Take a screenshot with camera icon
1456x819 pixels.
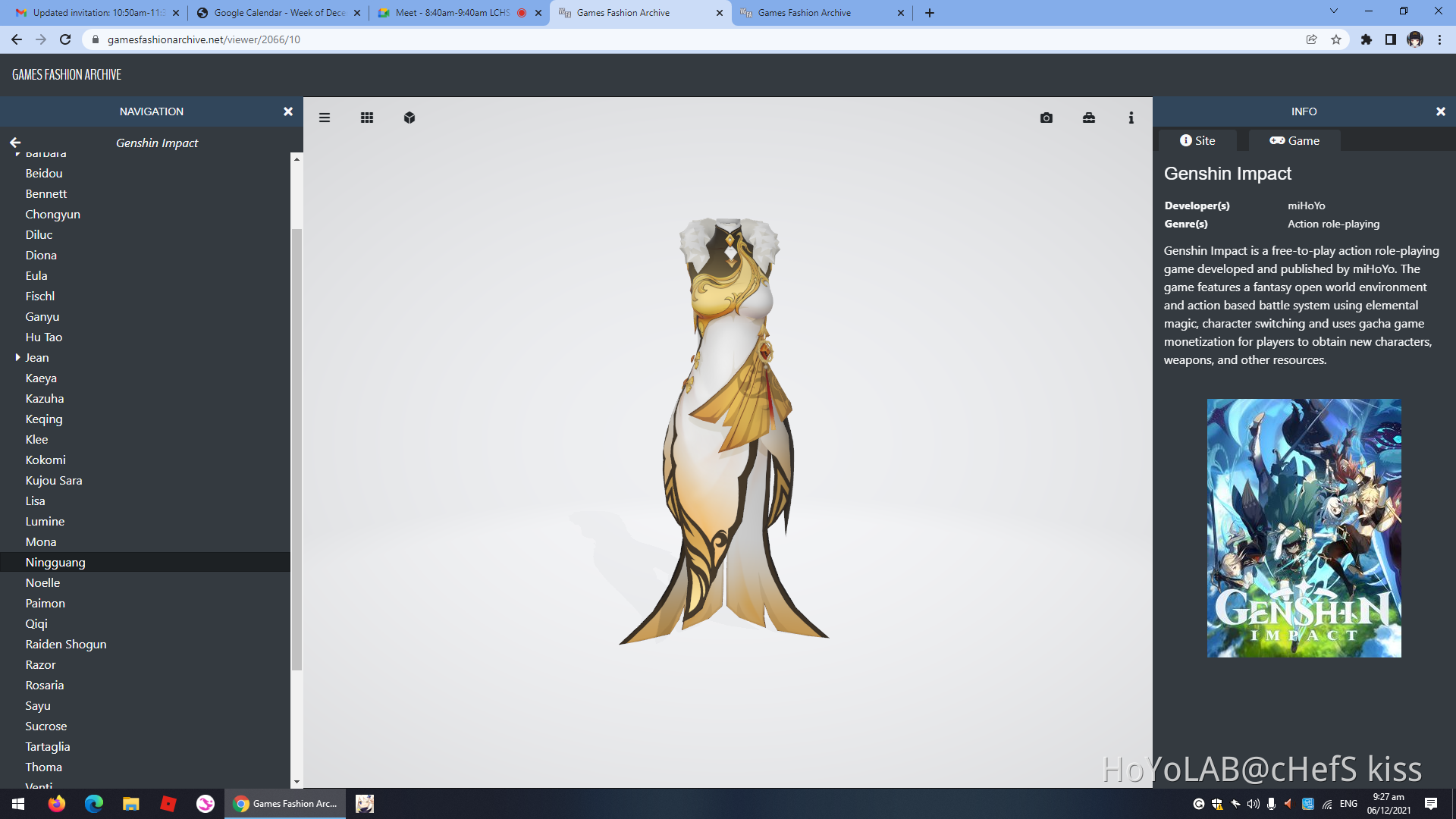pyautogui.click(x=1046, y=118)
